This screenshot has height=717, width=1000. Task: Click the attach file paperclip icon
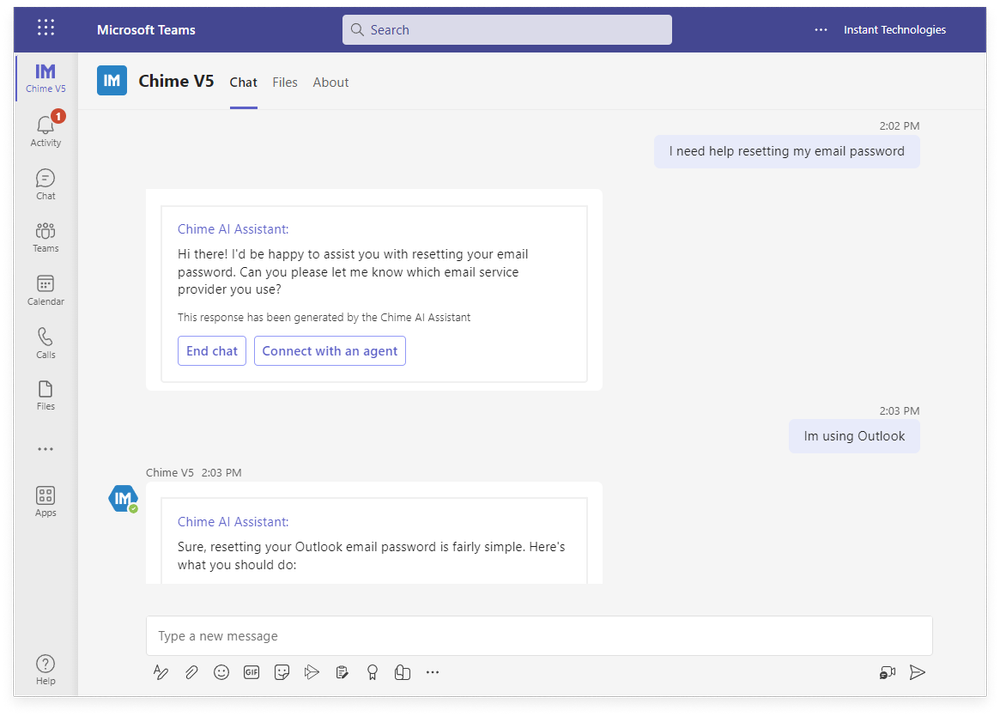click(x=191, y=672)
